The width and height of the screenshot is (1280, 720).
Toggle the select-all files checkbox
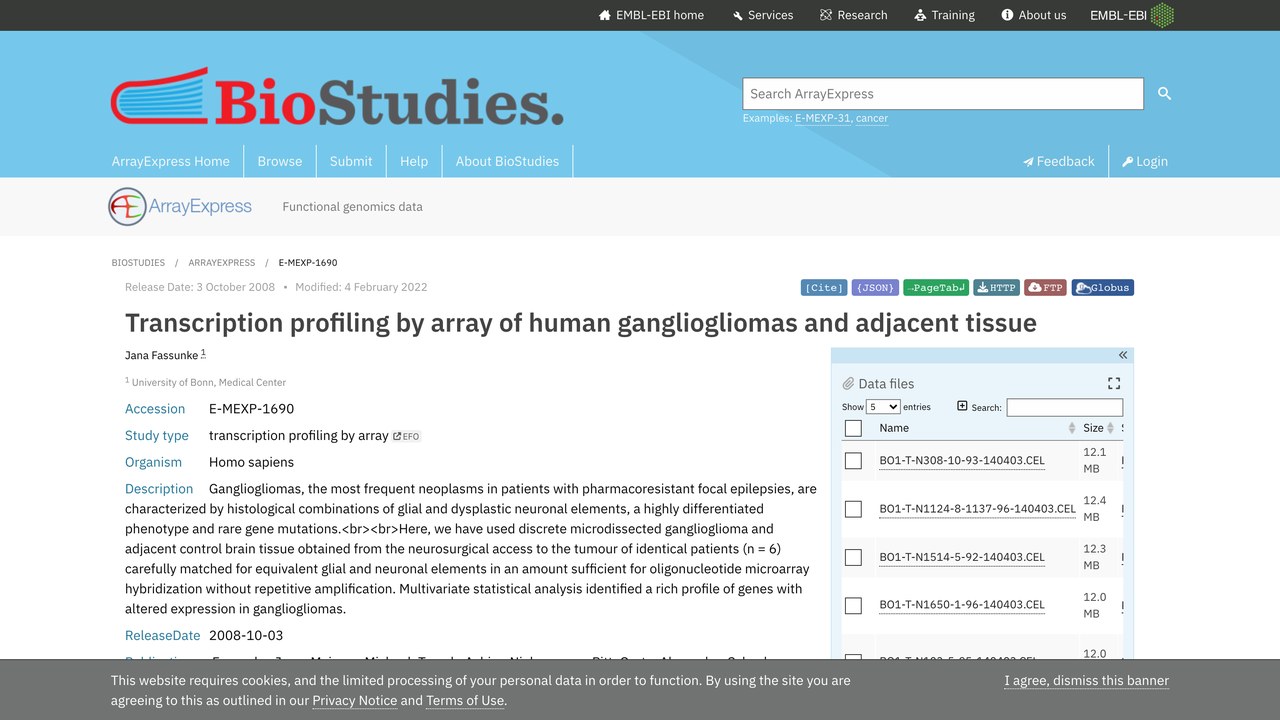click(853, 429)
